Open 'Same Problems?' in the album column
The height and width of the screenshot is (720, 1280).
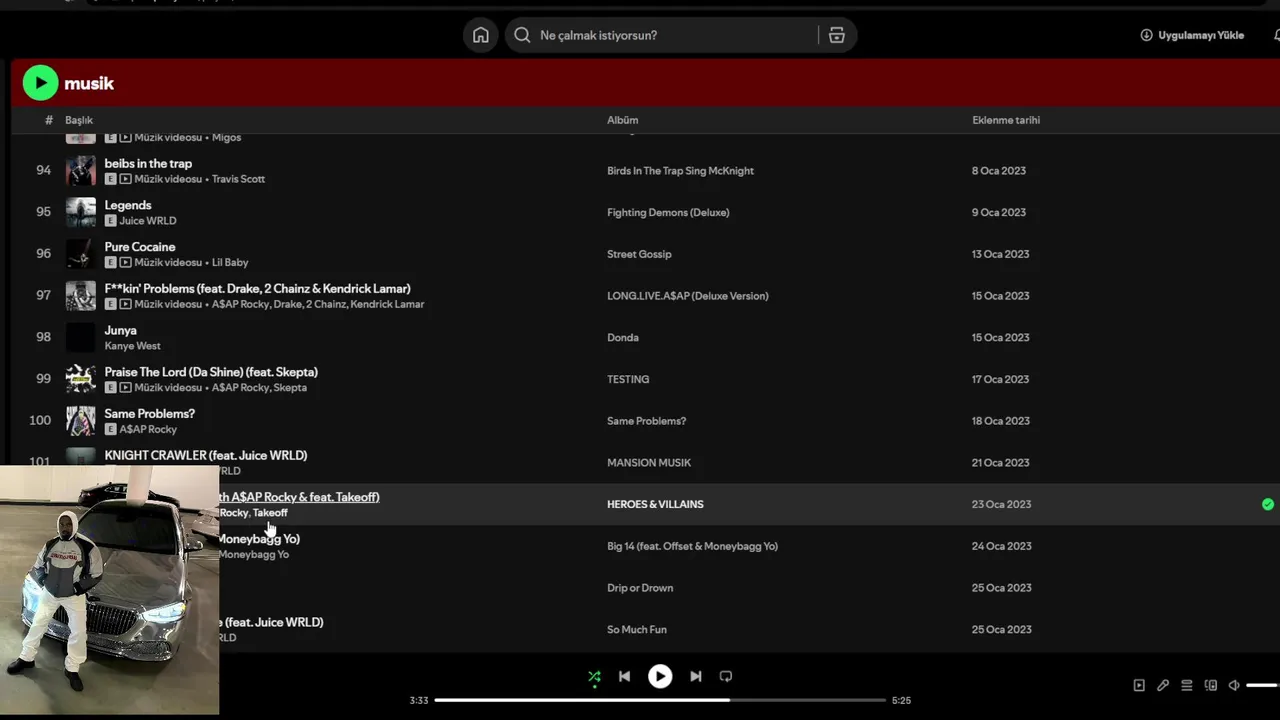pyautogui.click(x=646, y=421)
